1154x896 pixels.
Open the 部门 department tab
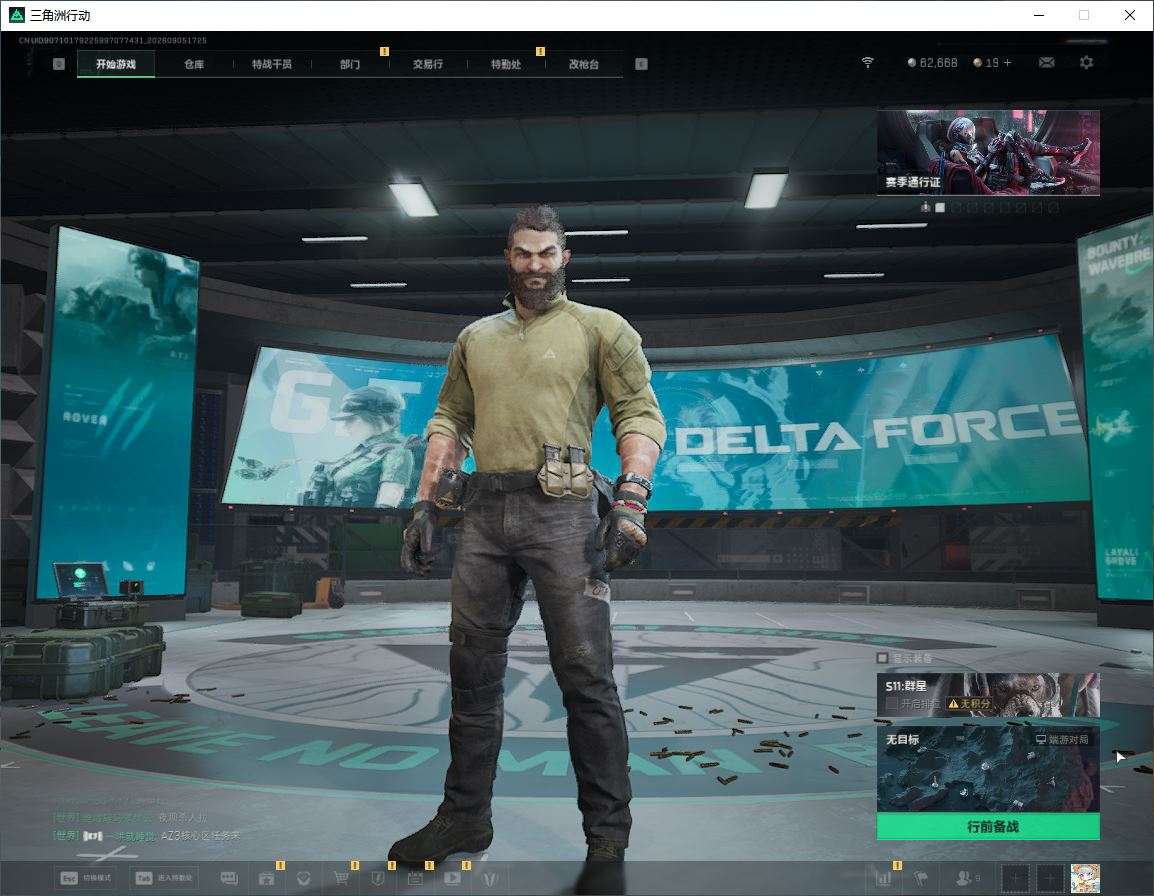tap(350, 64)
